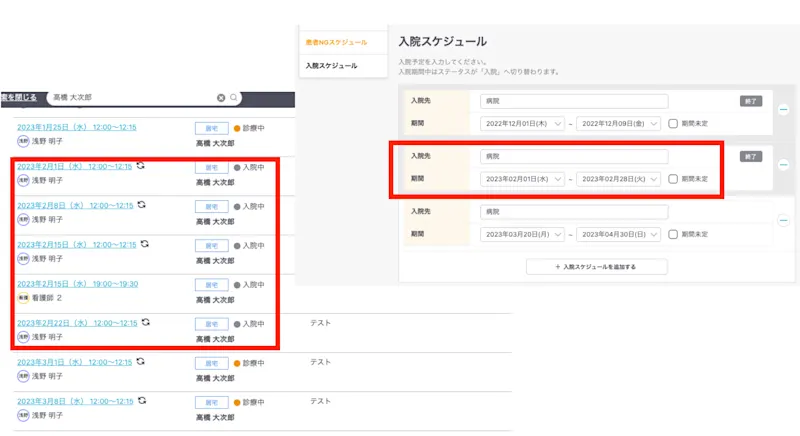800x436 pixels.
Task: Open the 2022年12月01日(木) start date dropdown
Action: pyautogui.click(x=522, y=123)
